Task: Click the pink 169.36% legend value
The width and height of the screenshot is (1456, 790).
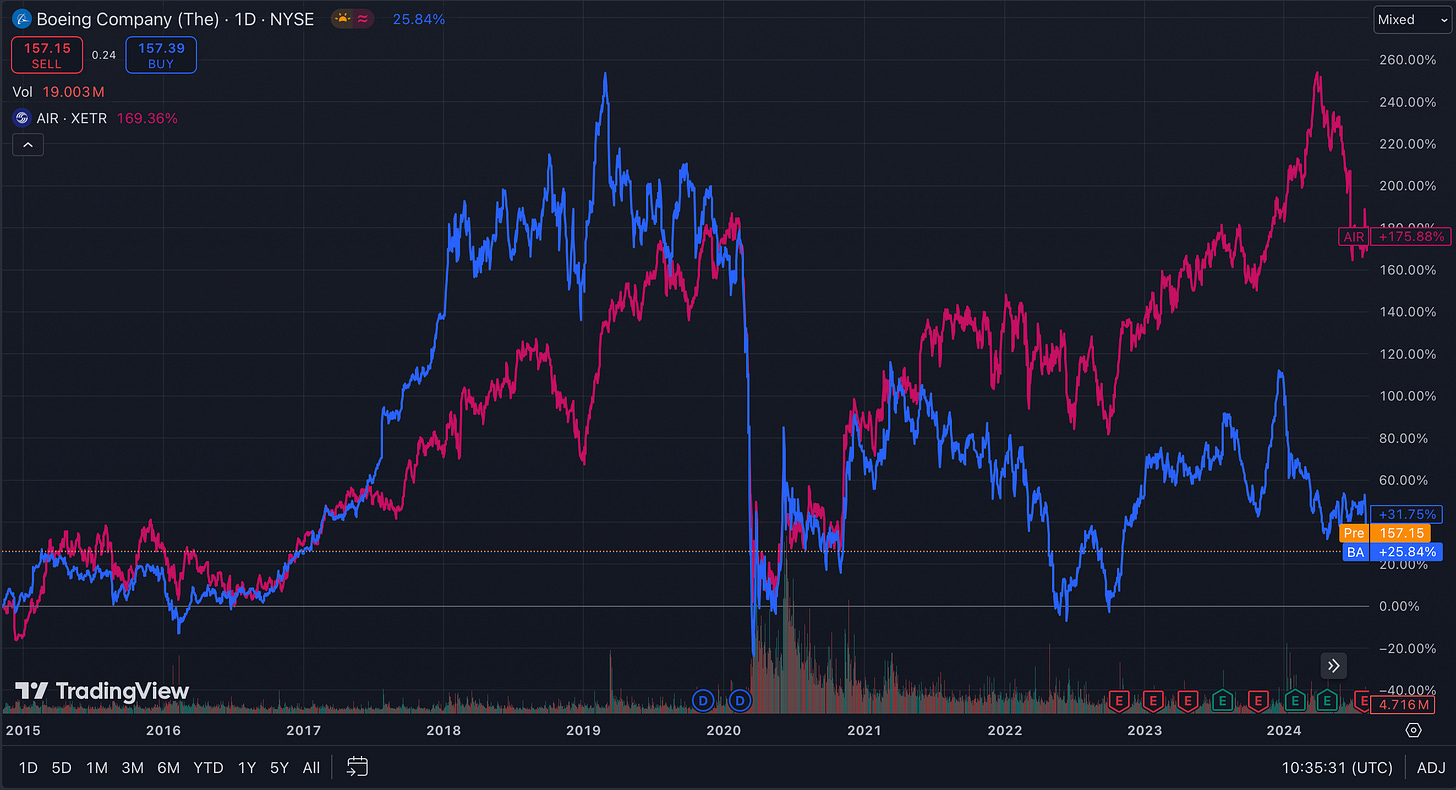Action: coord(147,118)
